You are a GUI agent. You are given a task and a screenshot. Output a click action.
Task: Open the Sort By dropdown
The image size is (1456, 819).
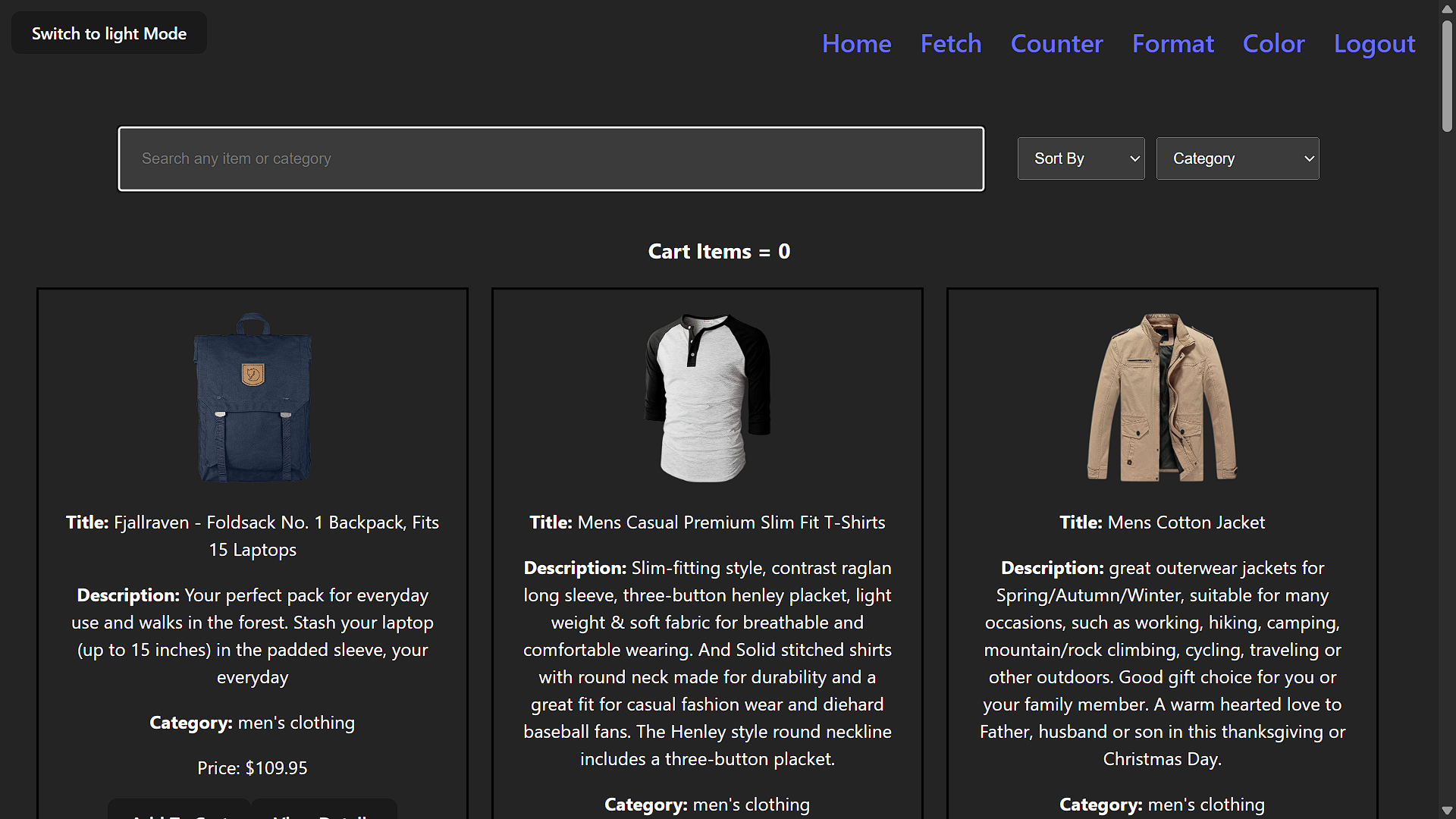click(x=1080, y=158)
